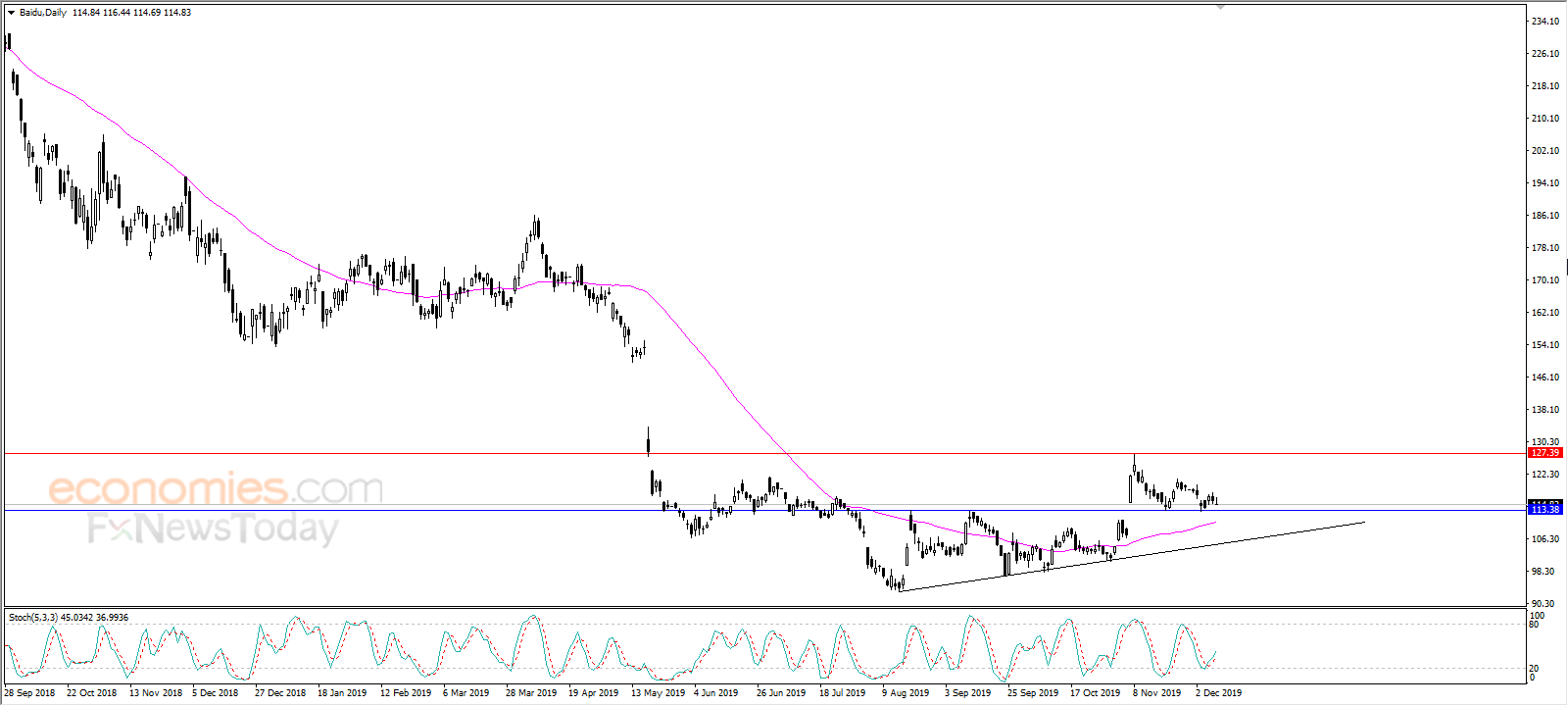Open the dropdown arrow beside Baidu,Daily
Viewport: 1568px width, 706px height.
click(x=11, y=13)
